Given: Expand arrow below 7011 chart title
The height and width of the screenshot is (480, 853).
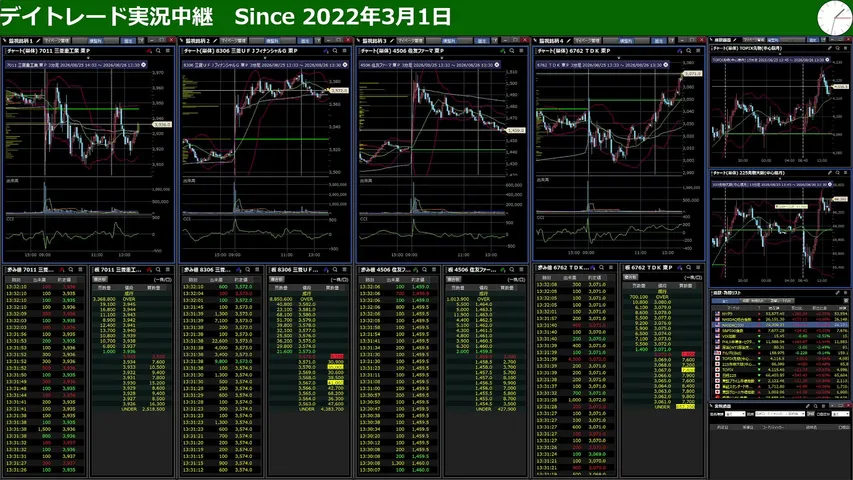Looking at the screenshot, I should click(88, 58).
